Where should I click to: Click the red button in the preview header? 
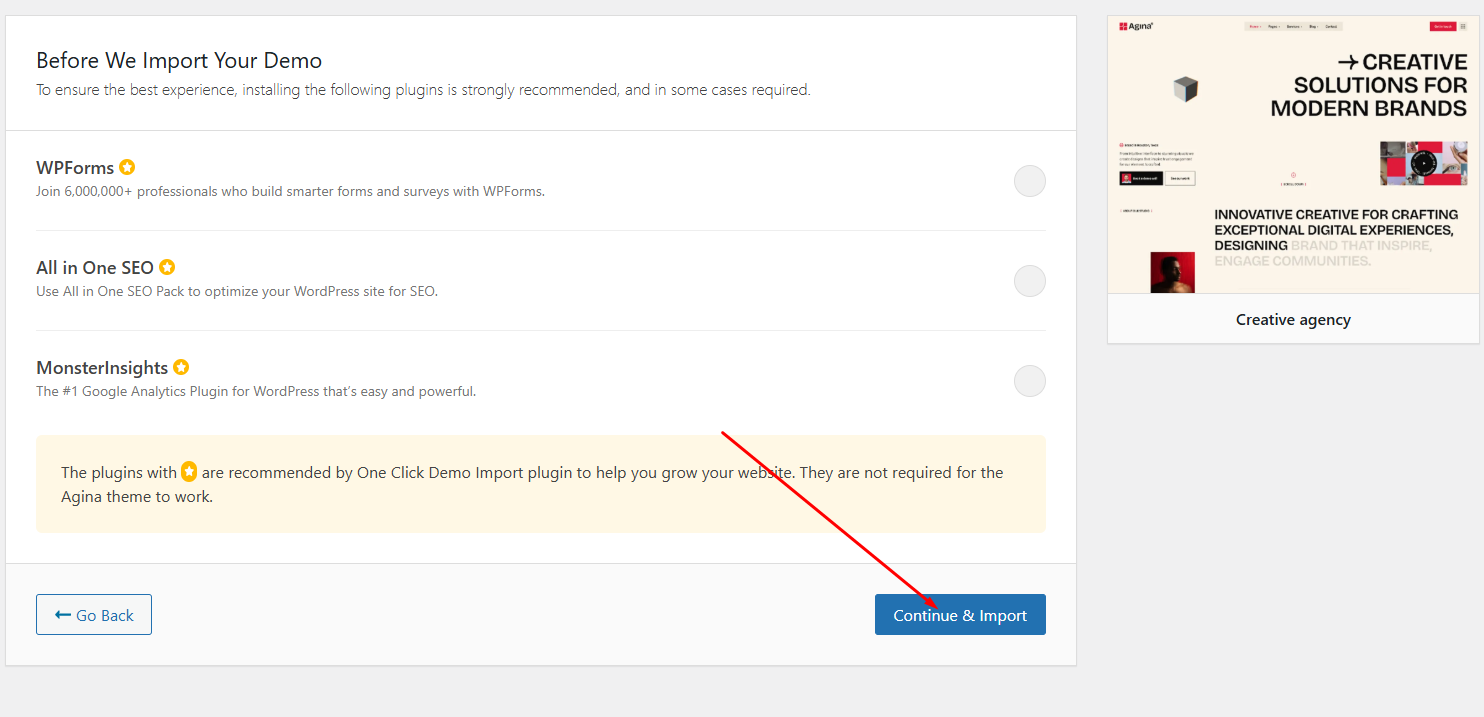click(1442, 26)
